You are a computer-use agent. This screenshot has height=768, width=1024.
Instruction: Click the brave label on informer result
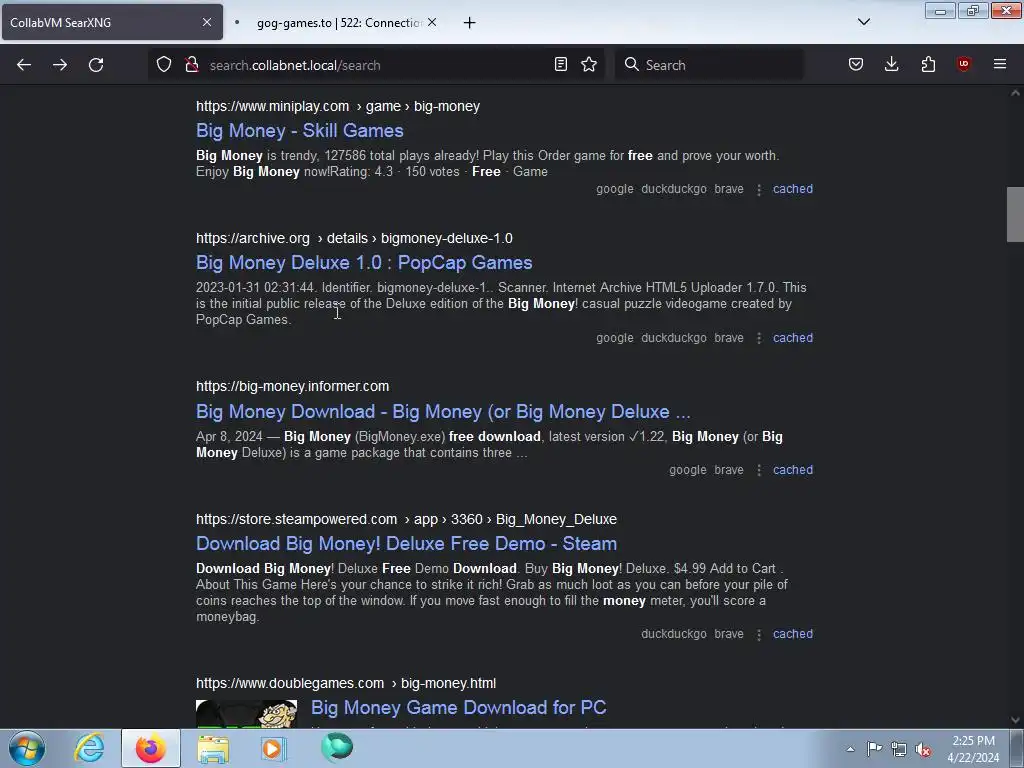[729, 470]
